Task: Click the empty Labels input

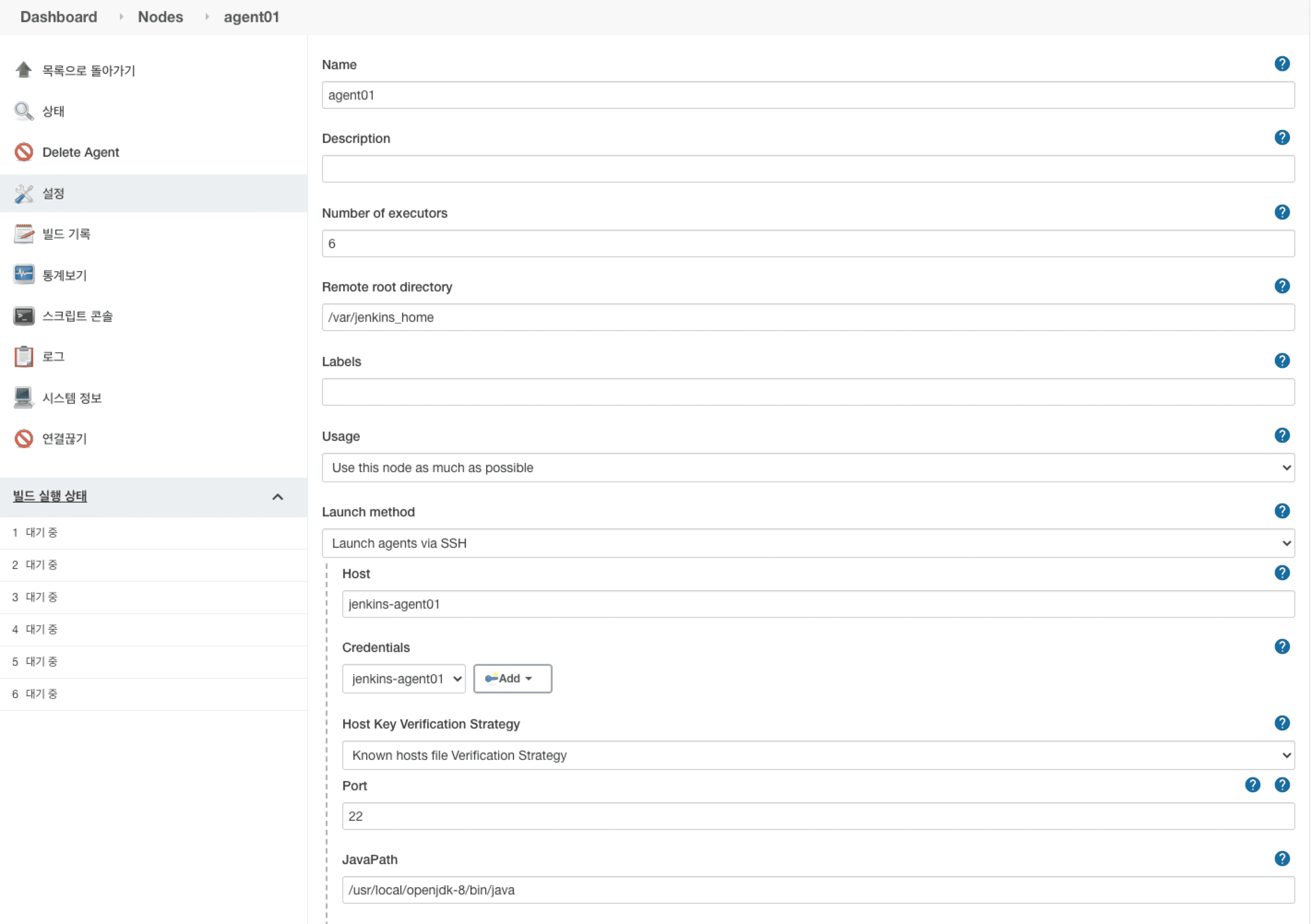Action: click(x=808, y=392)
